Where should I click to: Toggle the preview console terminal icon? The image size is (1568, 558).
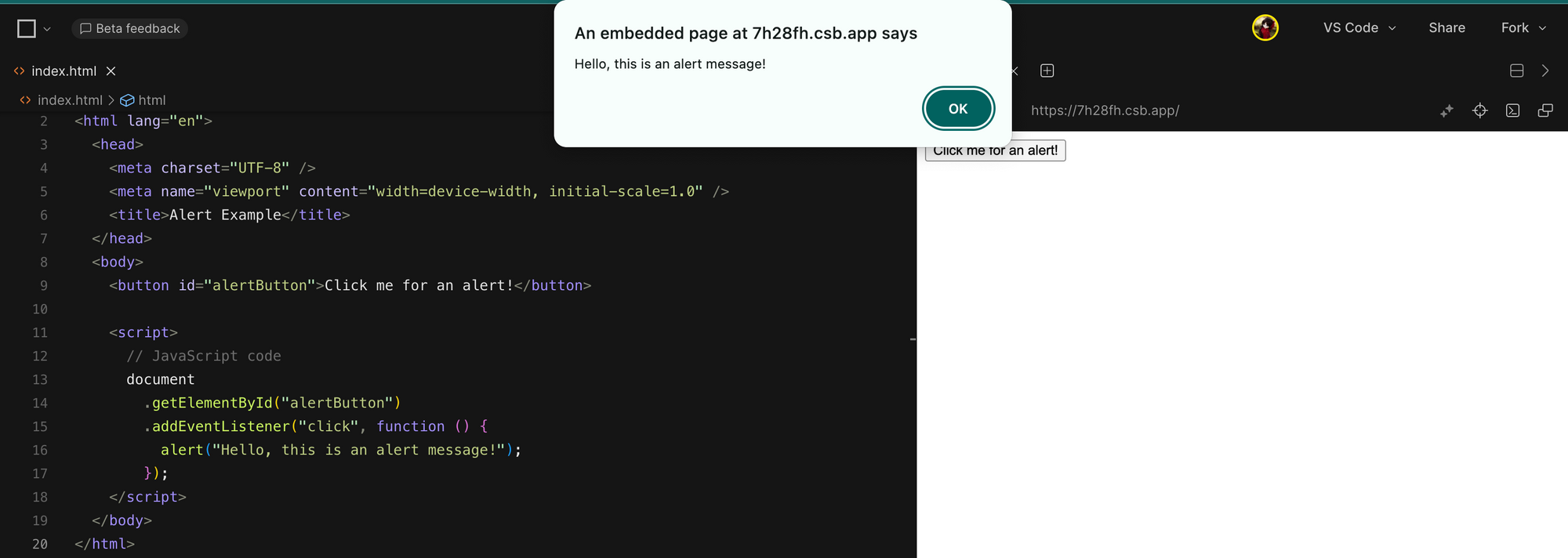pos(1512,111)
